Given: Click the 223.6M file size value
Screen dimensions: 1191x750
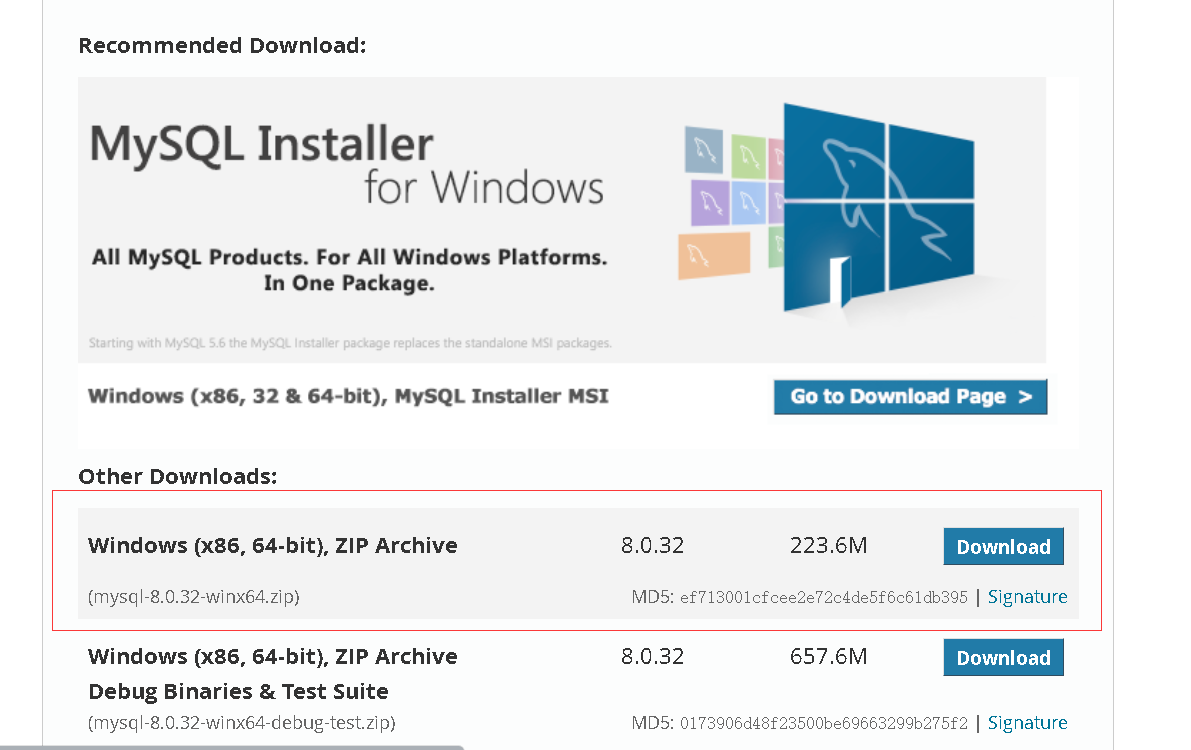Looking at the screenshot, I should pos(828,546).
